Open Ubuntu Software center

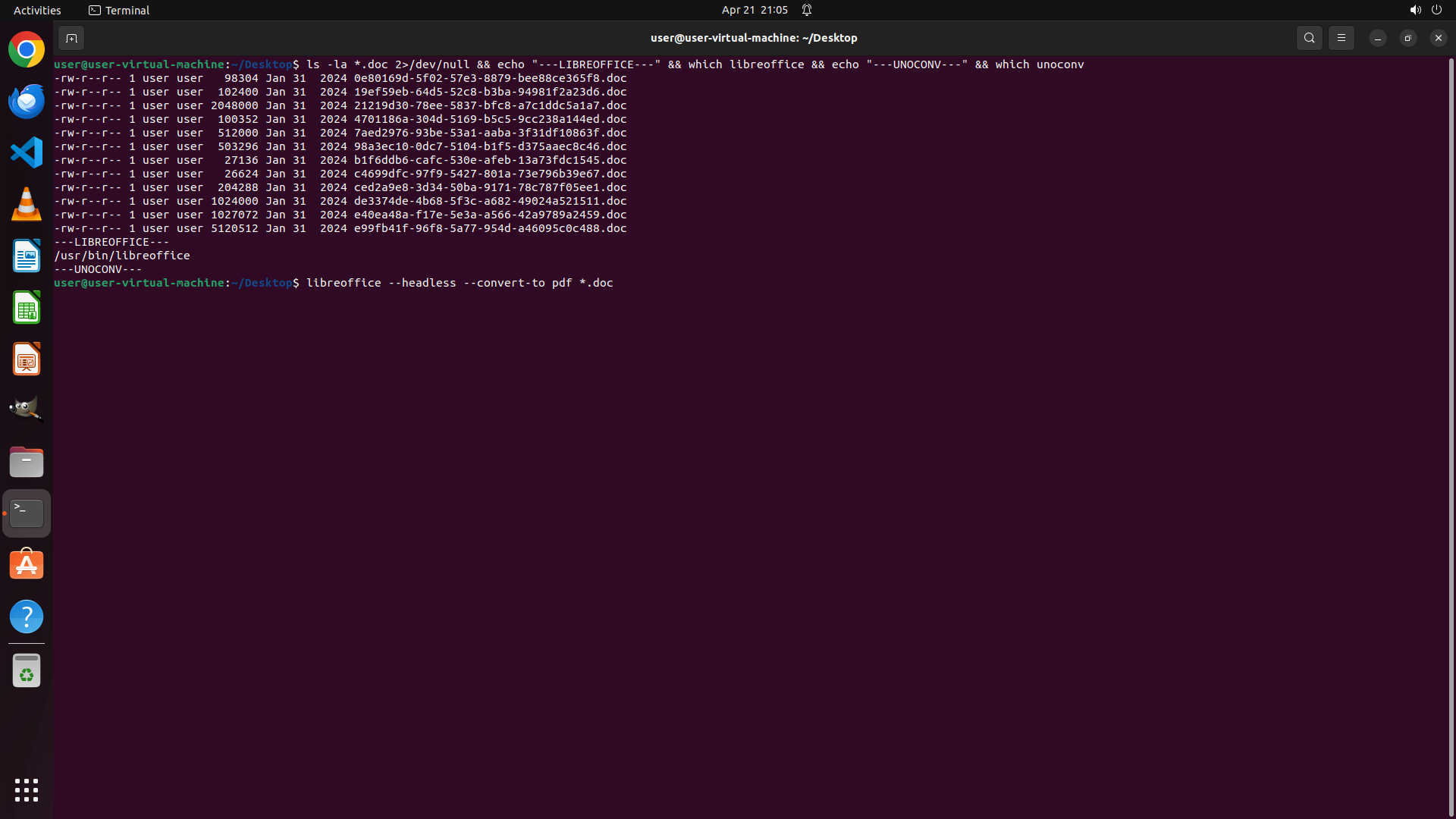tap(27, 565)
